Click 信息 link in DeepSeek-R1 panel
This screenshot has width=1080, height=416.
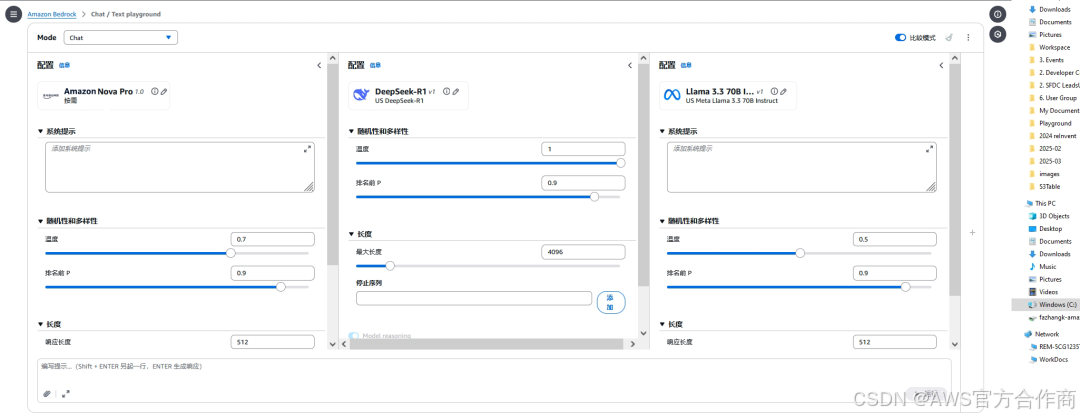click(375, 65)
